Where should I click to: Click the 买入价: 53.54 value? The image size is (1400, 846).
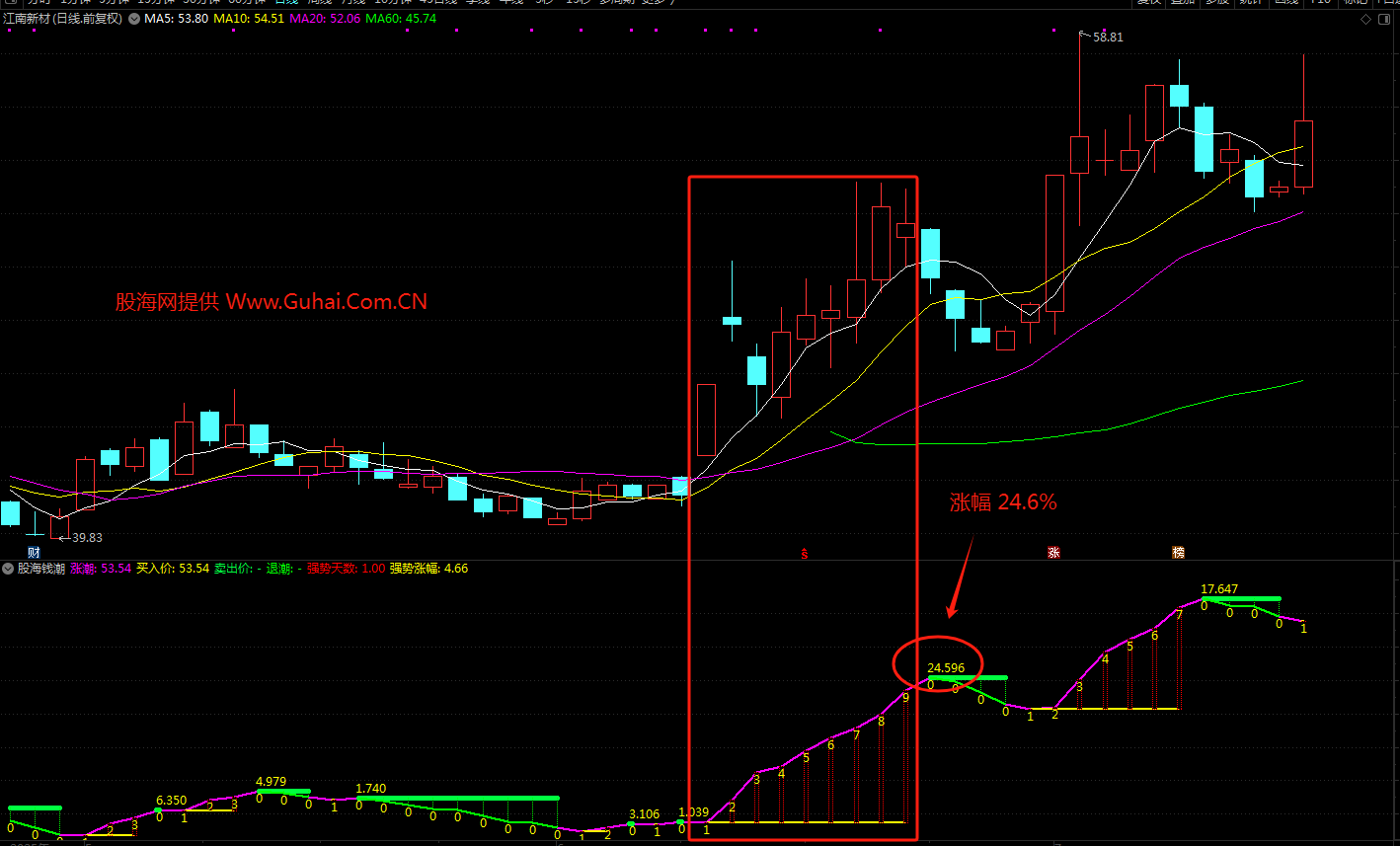tap(173, 569)
